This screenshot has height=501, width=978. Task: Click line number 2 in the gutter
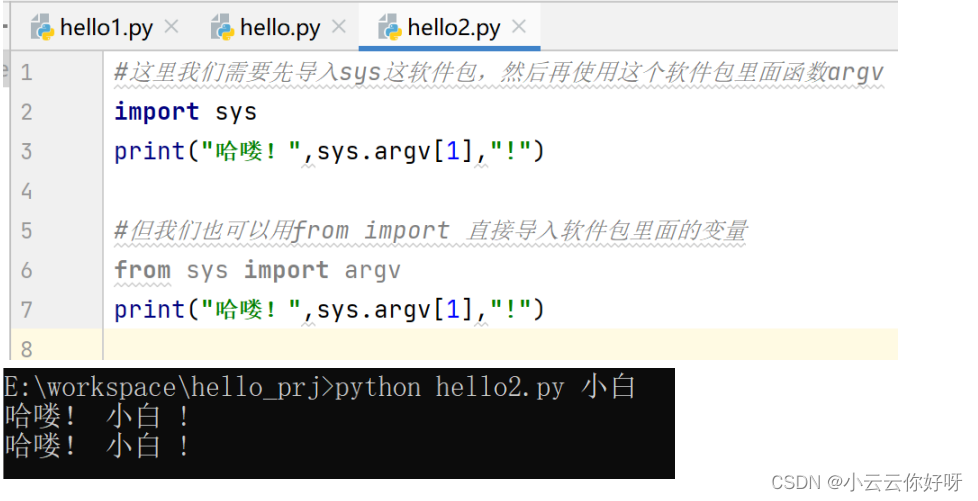pos(26,112)
